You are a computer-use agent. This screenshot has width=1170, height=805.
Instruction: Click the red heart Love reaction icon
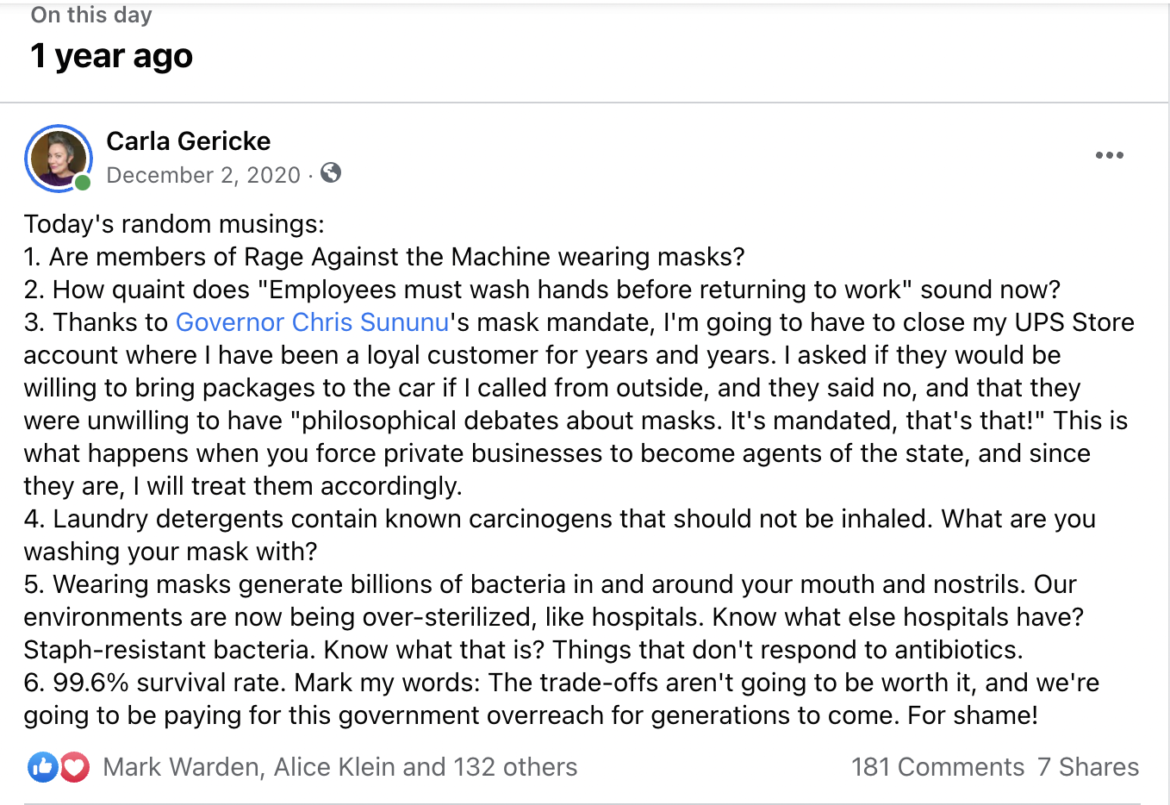point(73,767)
